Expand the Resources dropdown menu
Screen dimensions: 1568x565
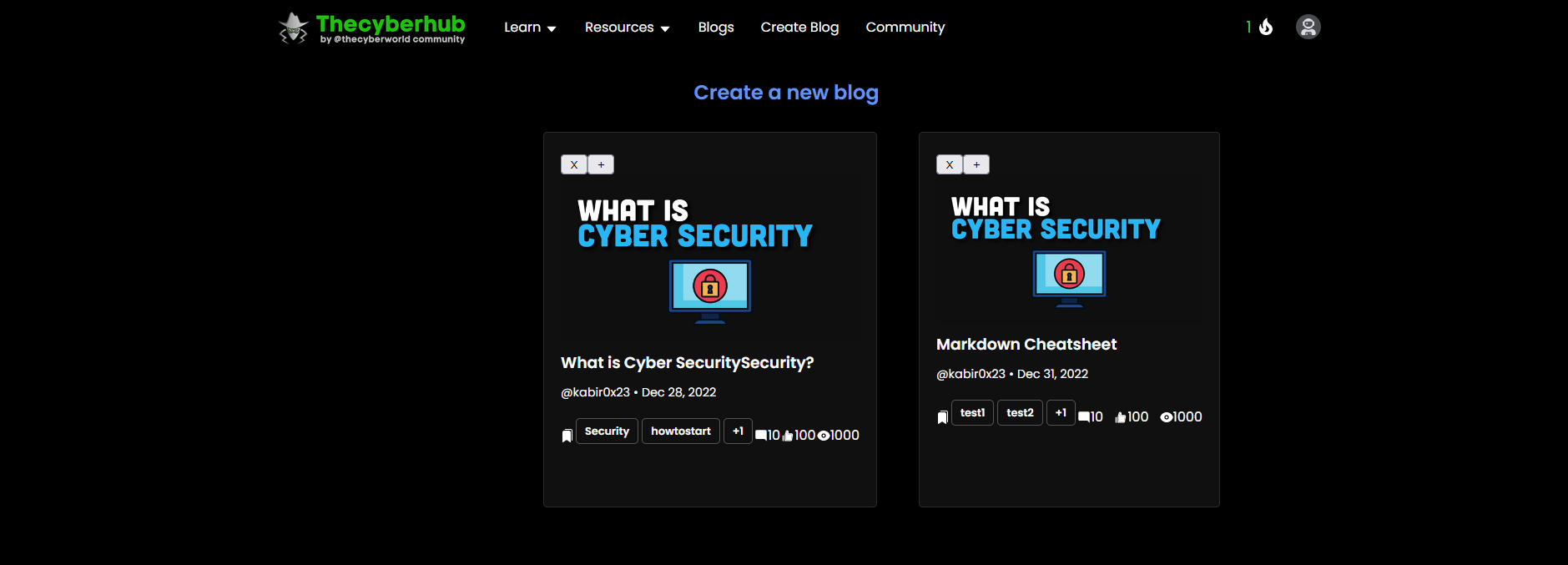628,28
